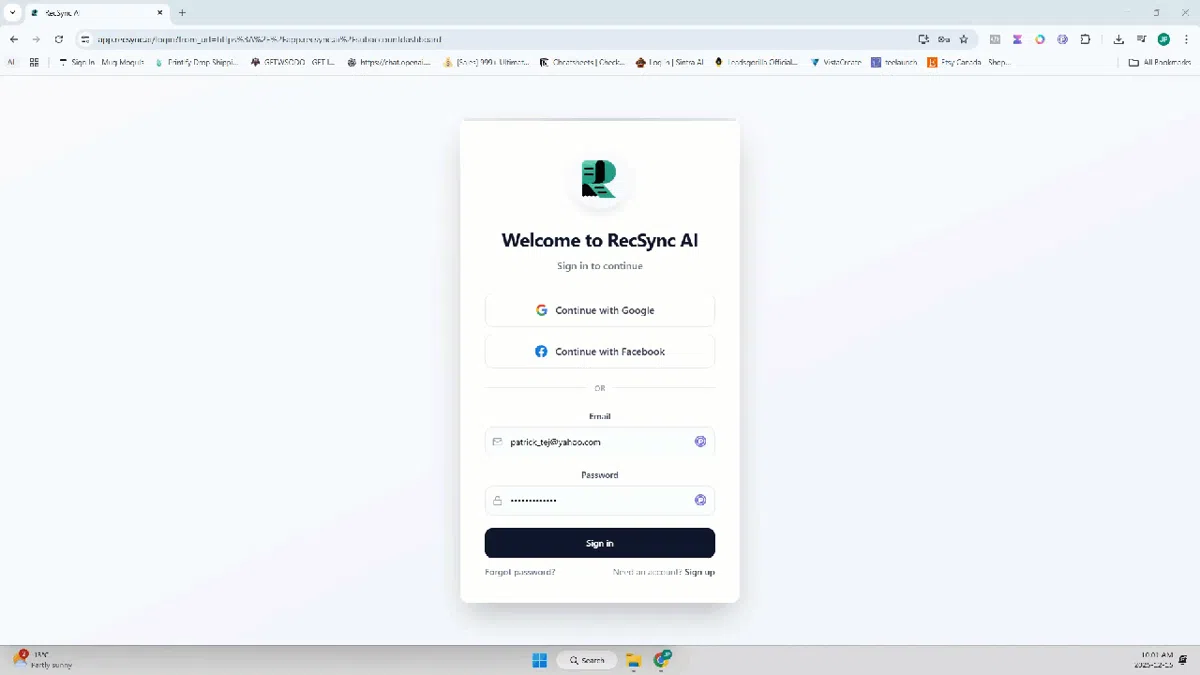Click the notification icon in system tray
The width and height of the screenshot is (1200, 675).
click(x=1184, y=660)
